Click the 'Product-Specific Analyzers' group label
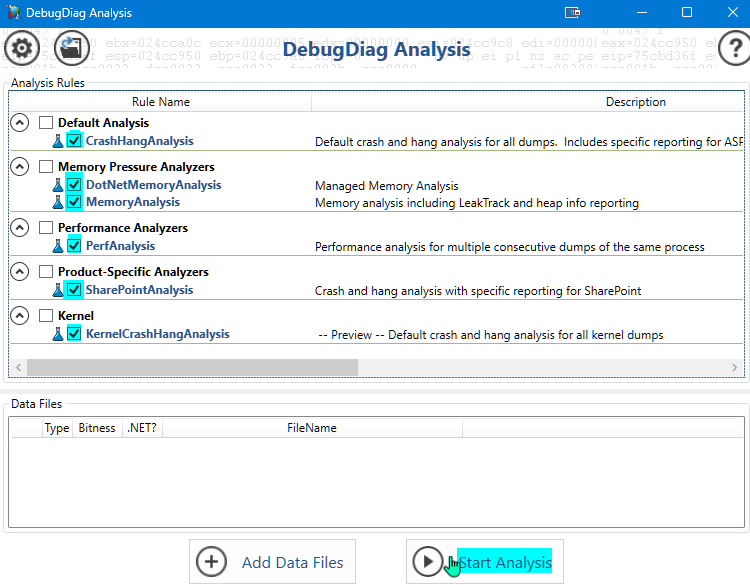Image resolution: width=750 pixels, height=585 pixels. [x=133, y=272]
